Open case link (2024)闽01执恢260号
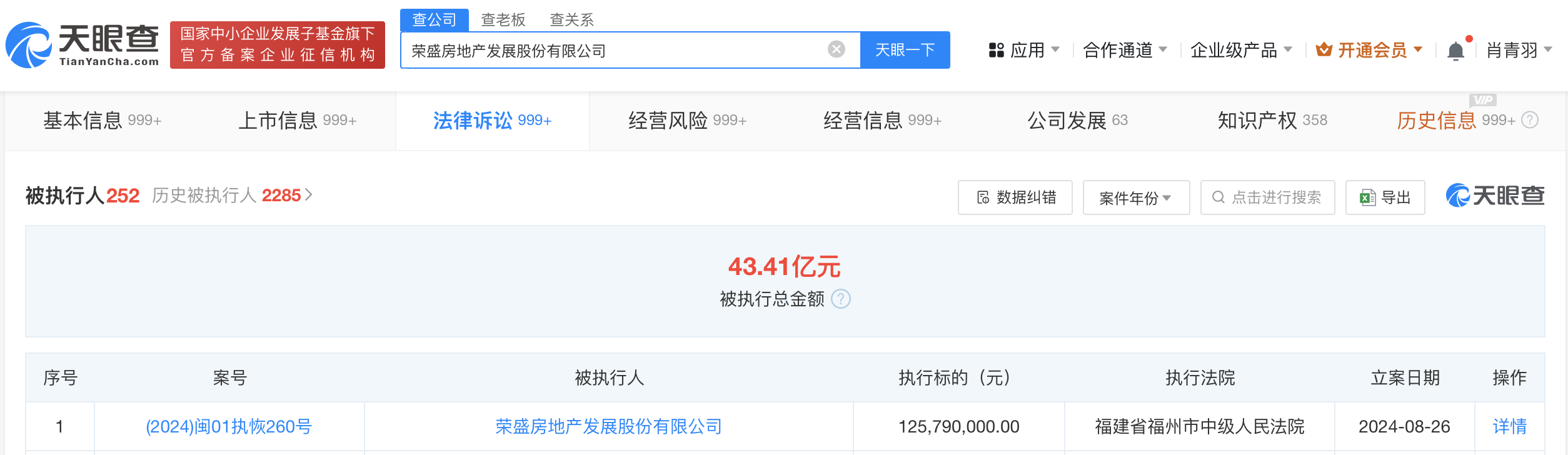The width and height of the screenshot is (1568, 455). (x=229, y=426)
